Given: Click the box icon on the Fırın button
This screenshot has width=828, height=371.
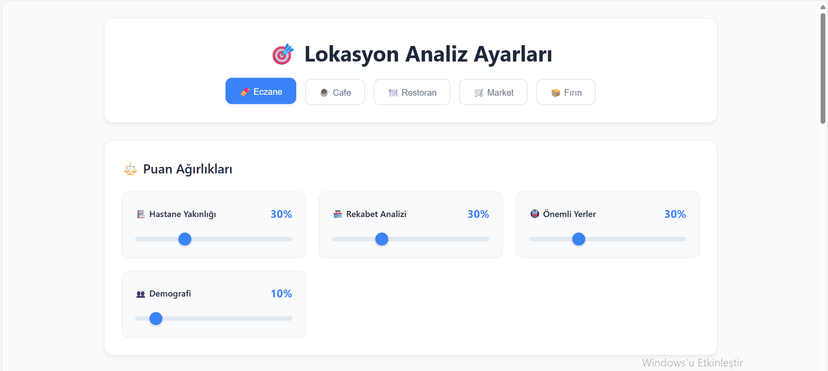Looking at the screenshot, I should [x=555, y=92].
